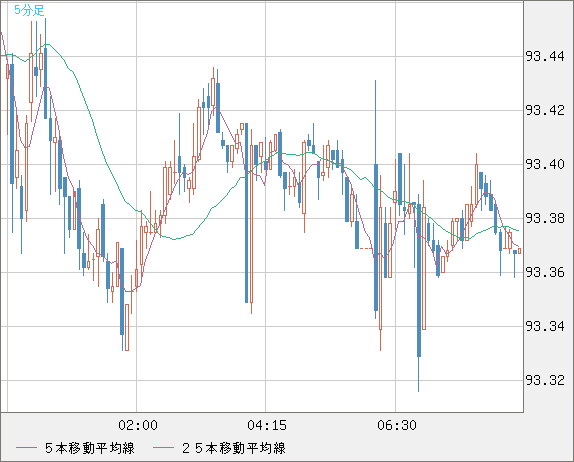Viewport: 574px width, 462px height.
Task: Click the purple 5-period legend line swatch
Action: [x=26, y=448]
